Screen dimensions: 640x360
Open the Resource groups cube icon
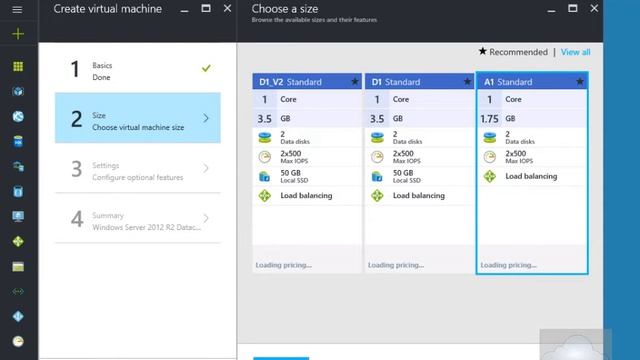[18, 91]
